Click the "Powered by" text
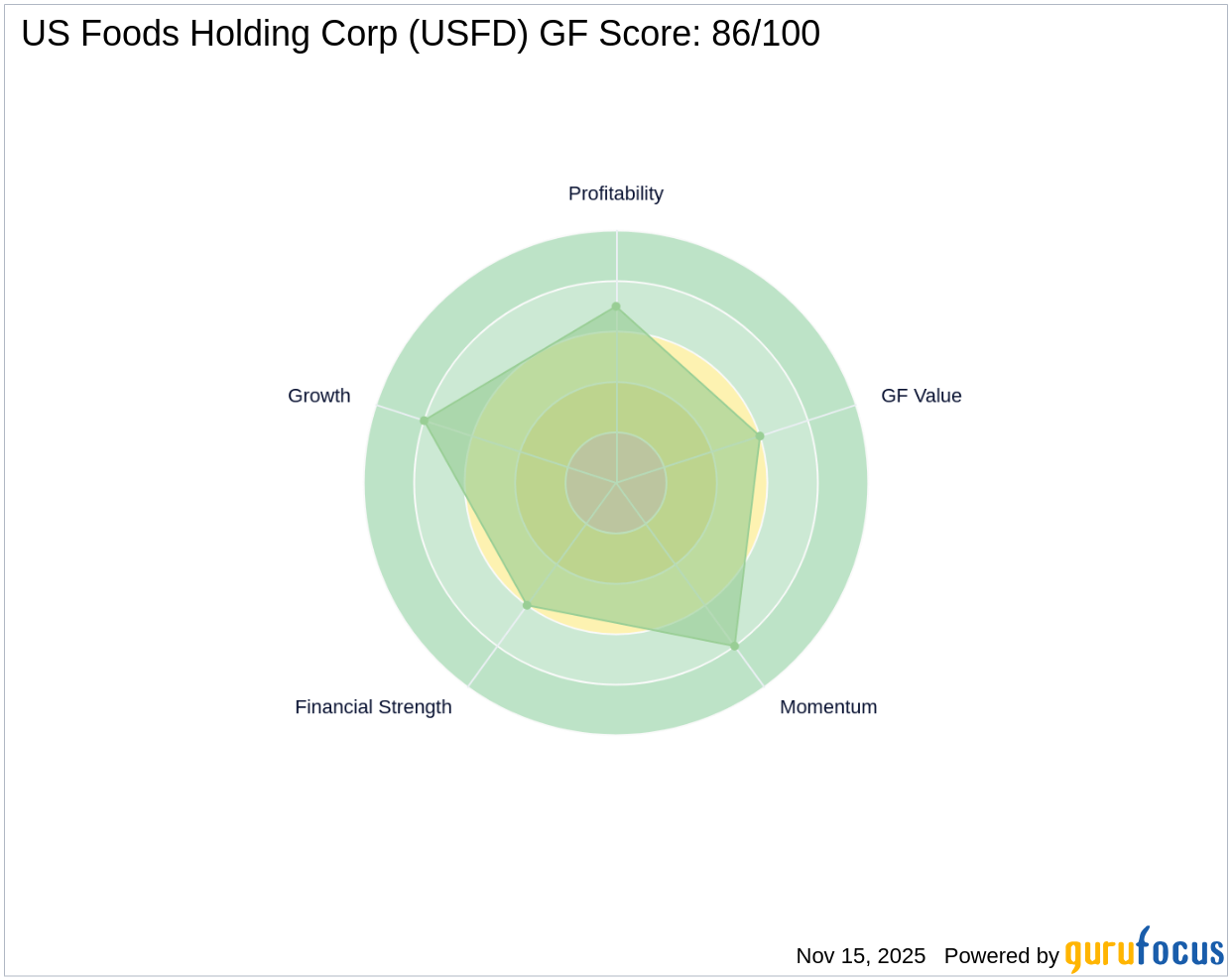 (x=1001, y=956)
